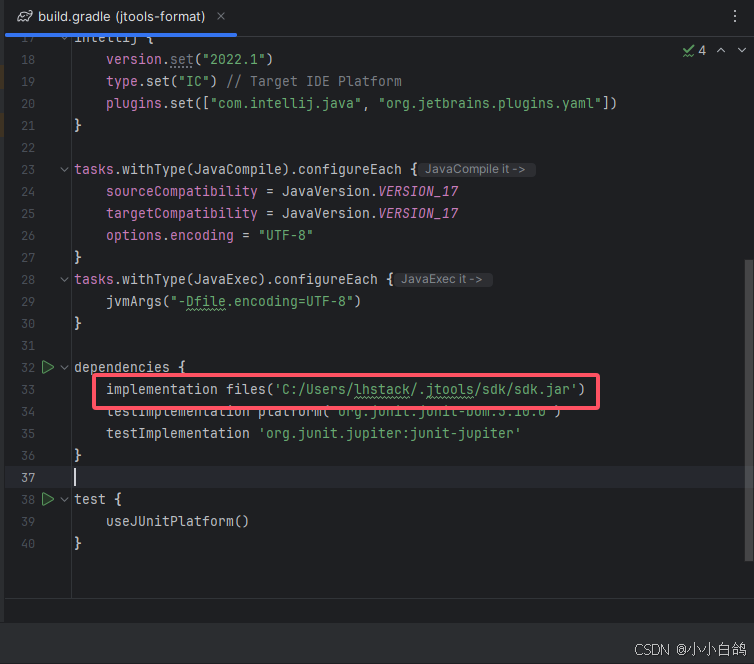
Task: Click jvmArgs on line 29
Action: click(x=134, y=301)
